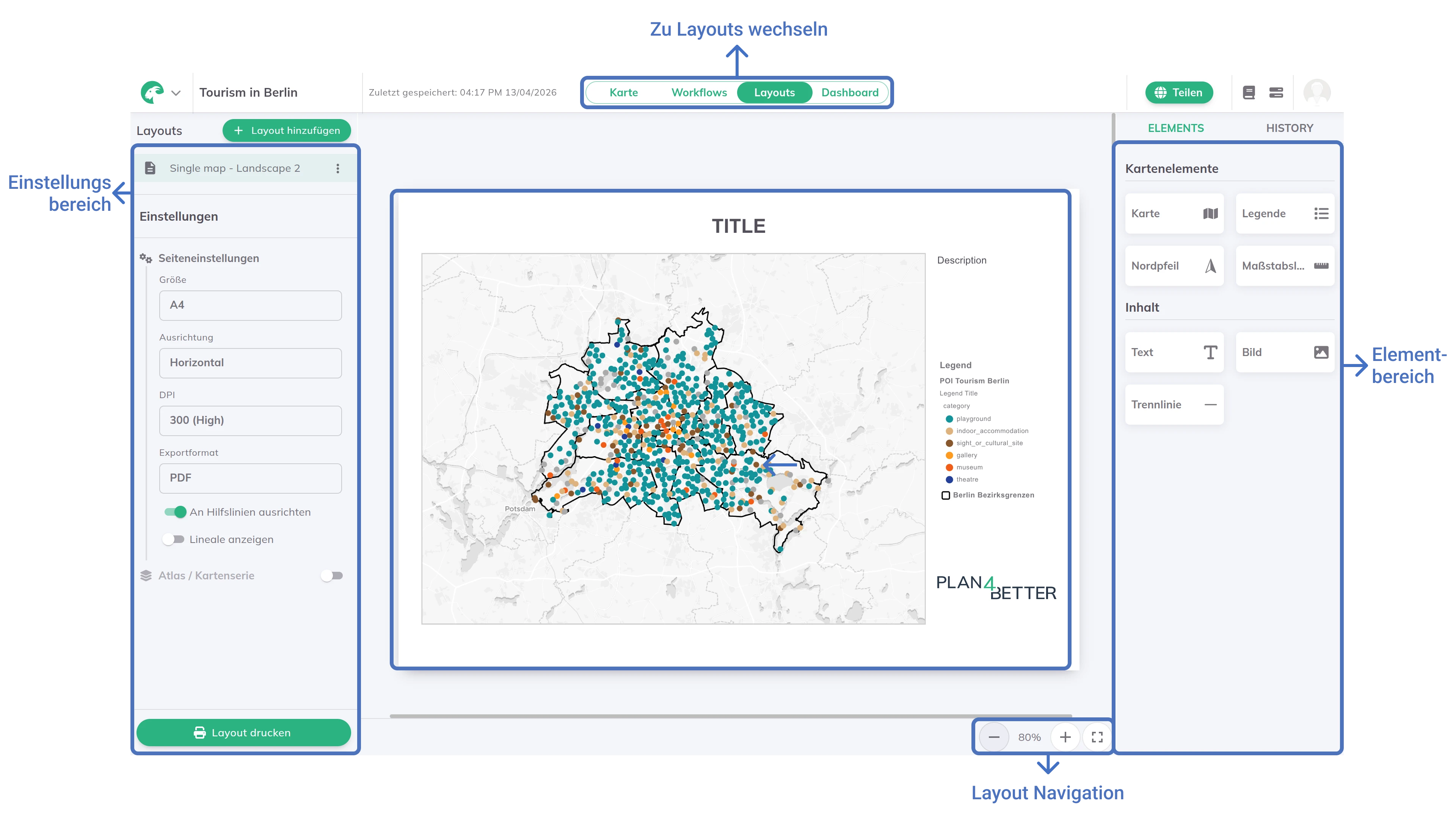This screenshot has height=819, width=1456.
Task: Click the line icon on Trennlinie card
Action: tap(1210, 405)
